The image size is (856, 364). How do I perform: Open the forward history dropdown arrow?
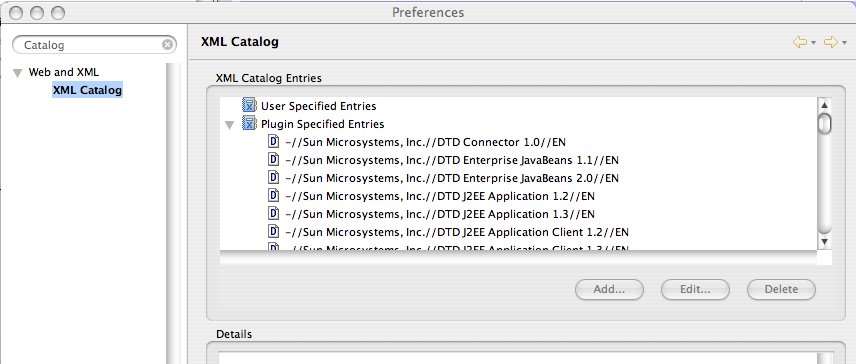point(845,43)
